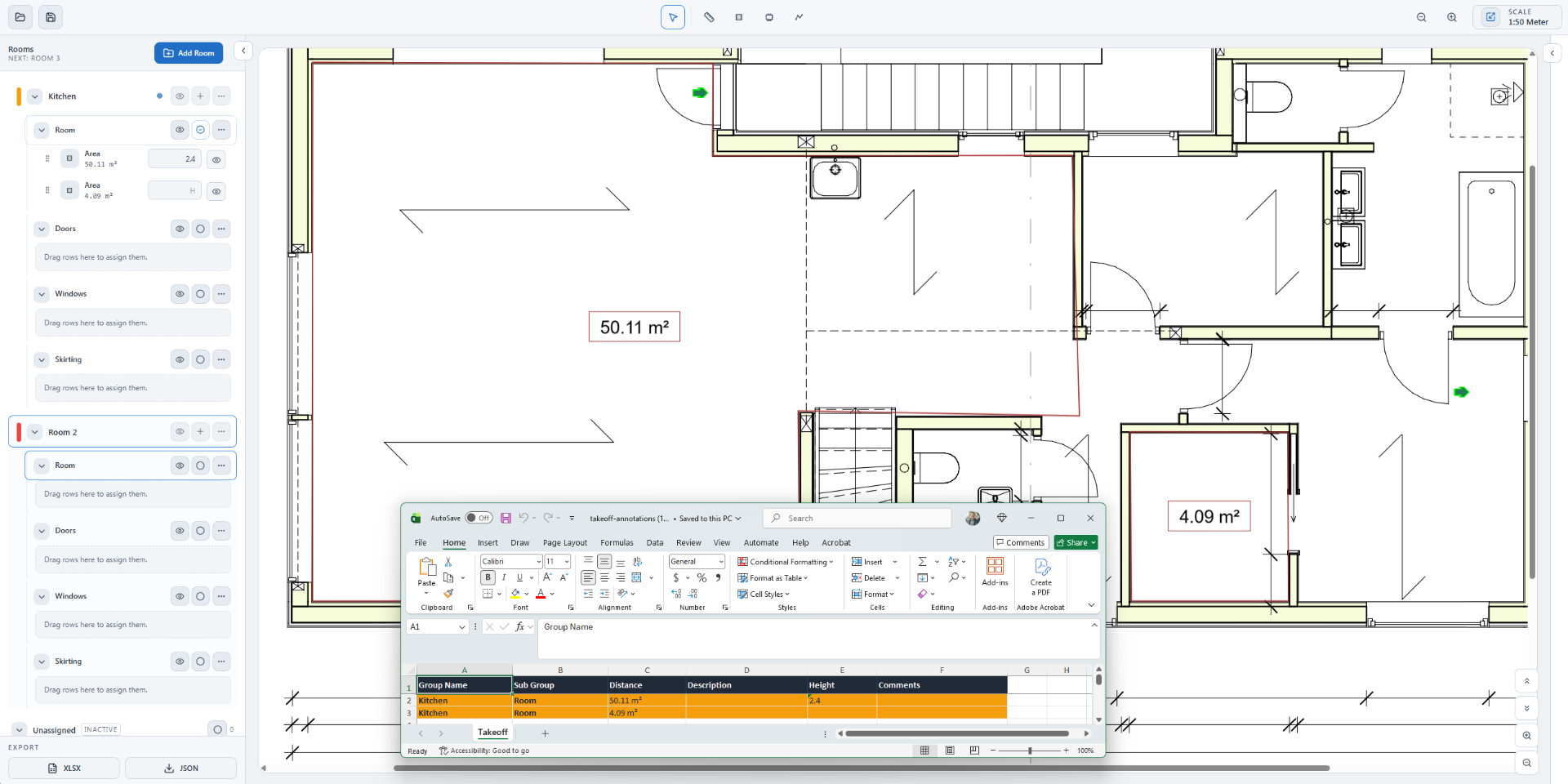
Task: Open a file with the folder icon
Action: point(20,17)
